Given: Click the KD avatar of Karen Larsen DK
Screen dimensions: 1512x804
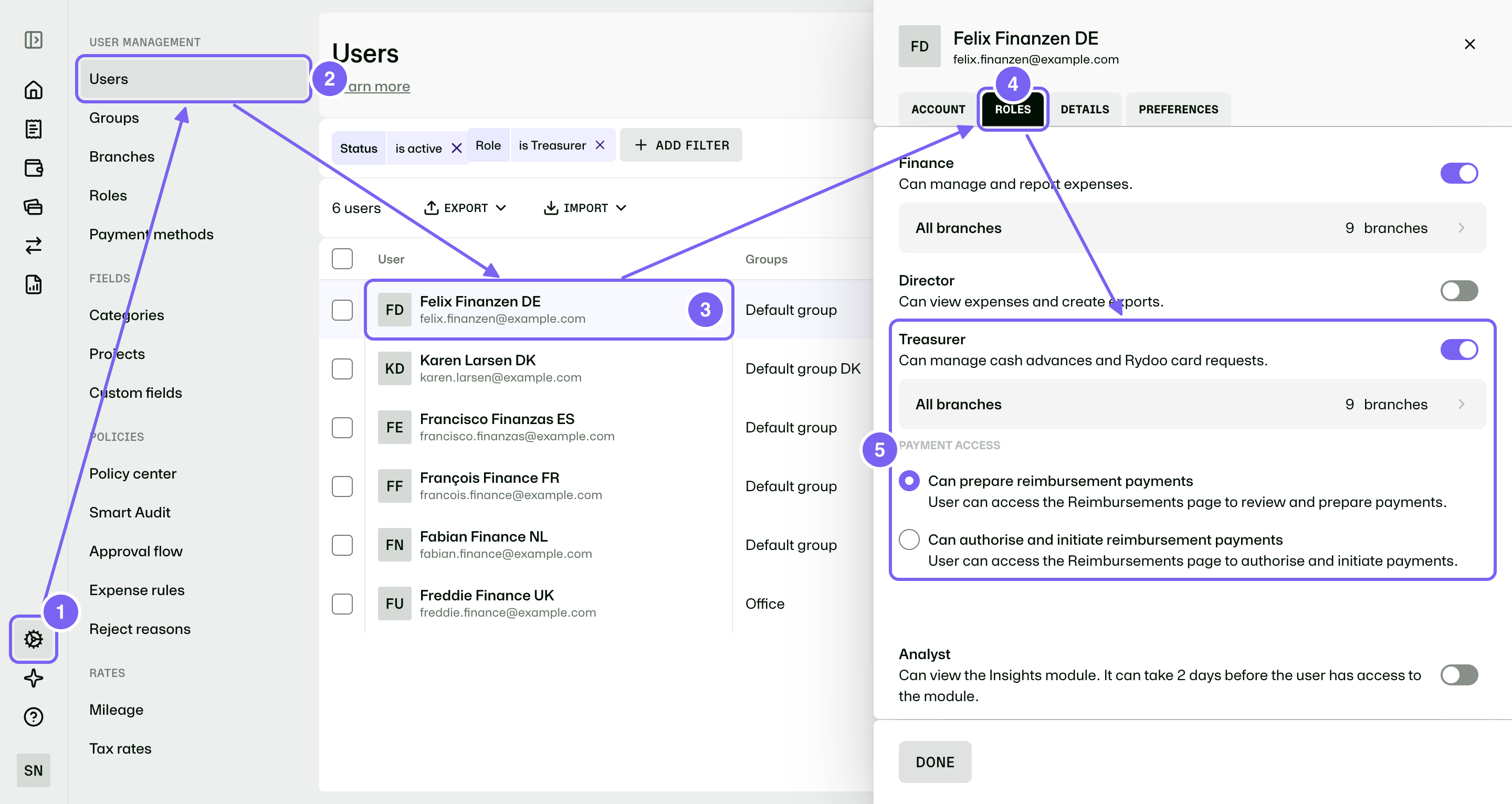Looking at the screenshot, I should point(394,368).
